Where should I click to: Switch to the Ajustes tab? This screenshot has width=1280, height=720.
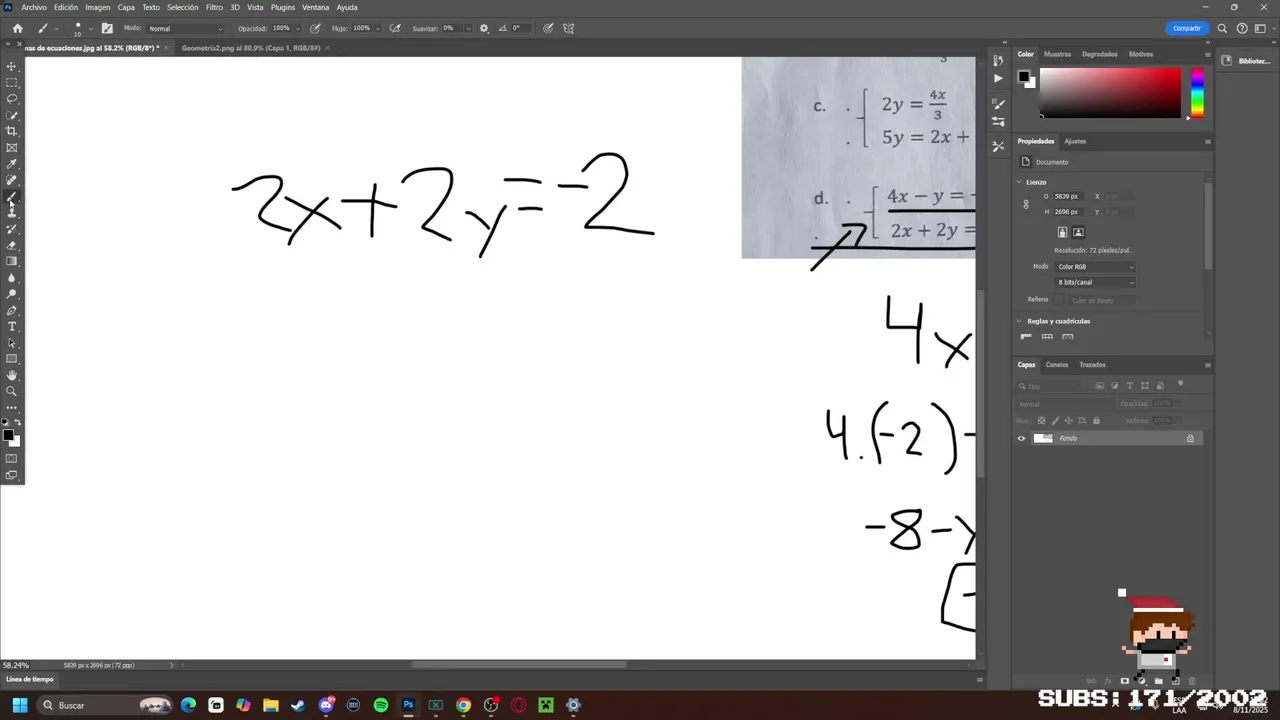pos(1075,141)
